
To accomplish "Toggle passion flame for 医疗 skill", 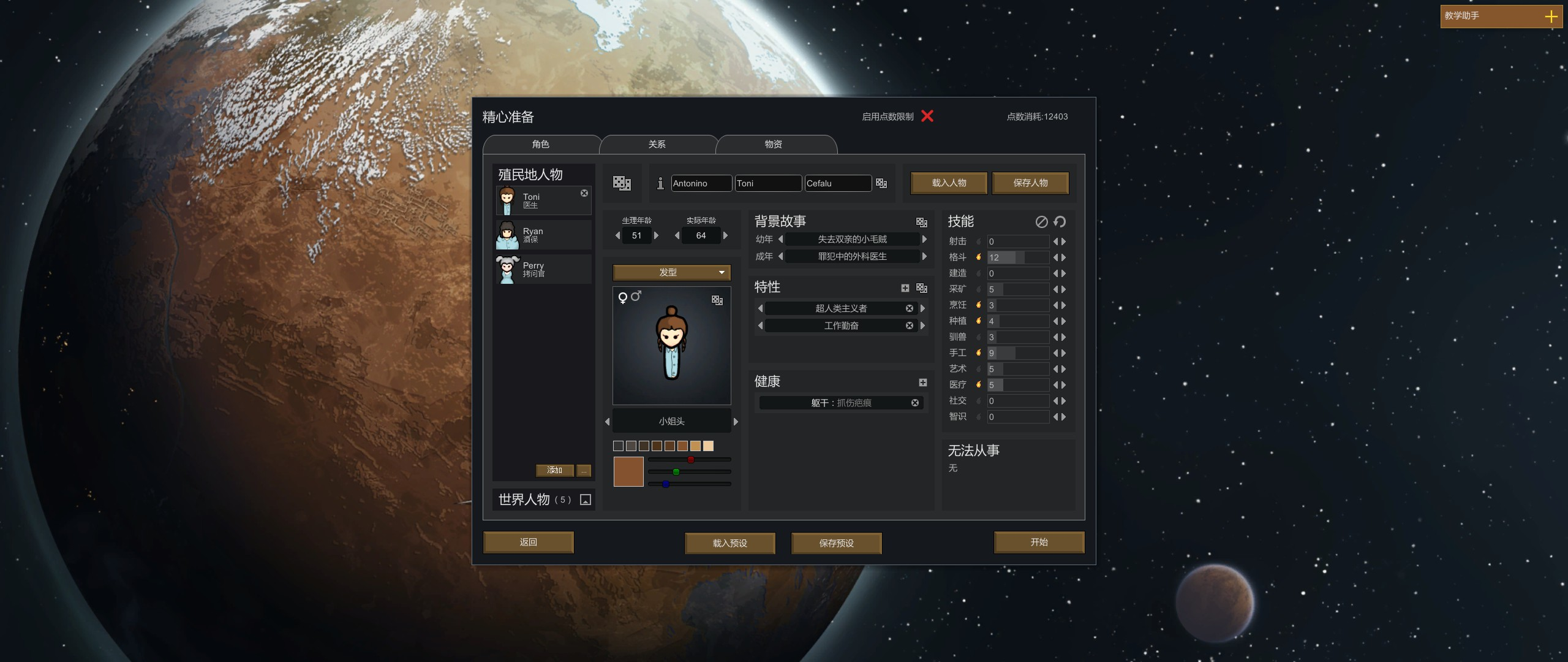I will (979, 385).
